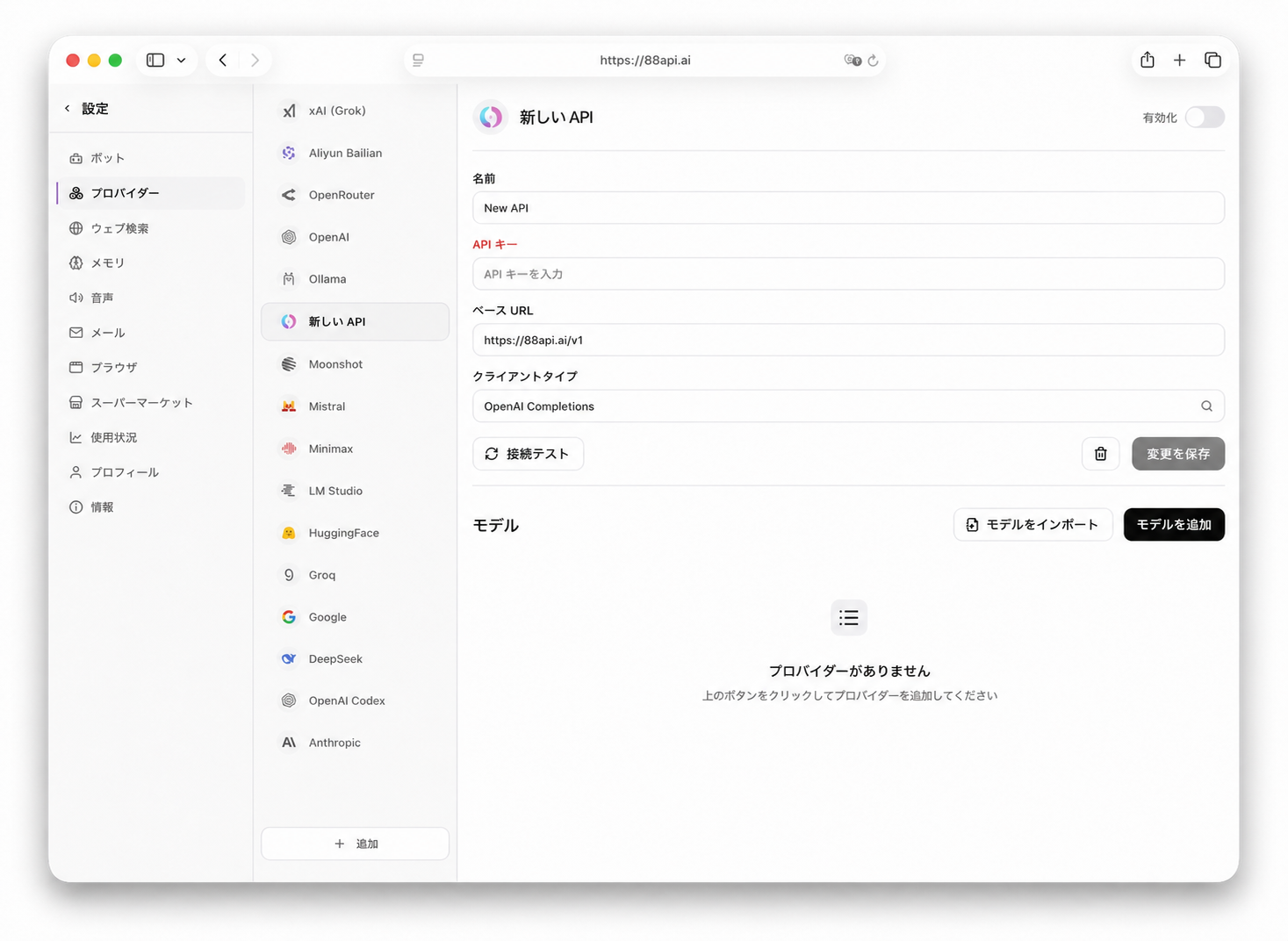Go back with the browser back arrow
Viewport: 1288px width, 941px height.
pos(223,60)
